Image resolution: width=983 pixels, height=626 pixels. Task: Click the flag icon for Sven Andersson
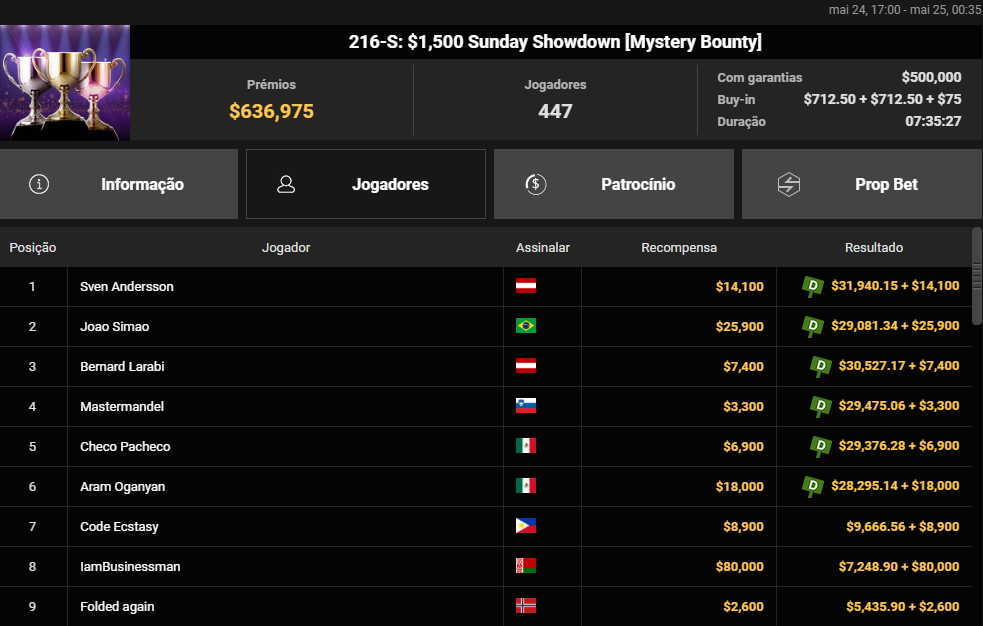pos(525,286)
